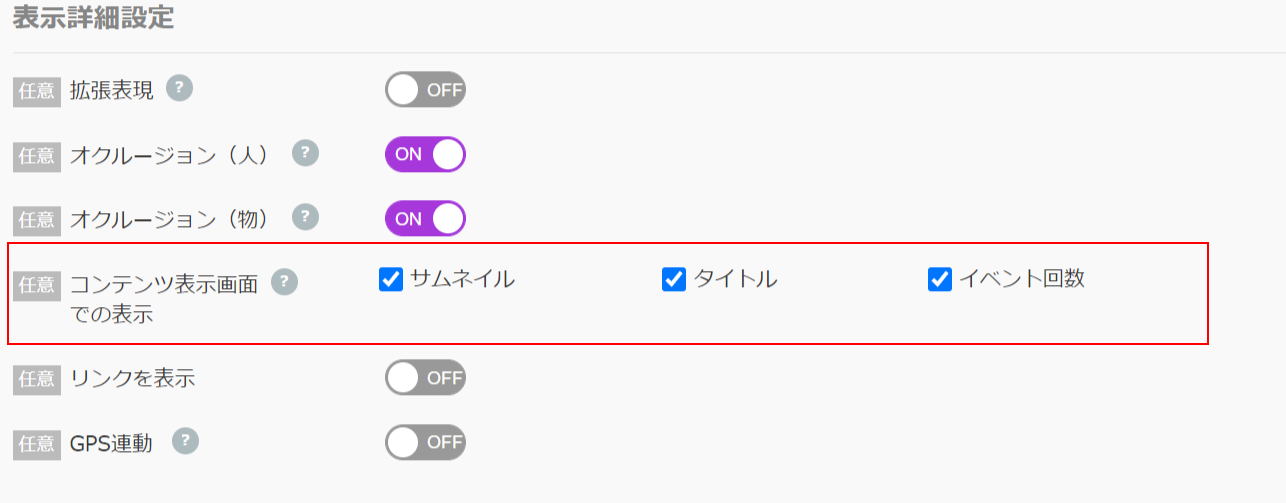This screenshot has width=1286, height=503.
Task: Select the リンクを表示 label text
Action: [132, 379]
